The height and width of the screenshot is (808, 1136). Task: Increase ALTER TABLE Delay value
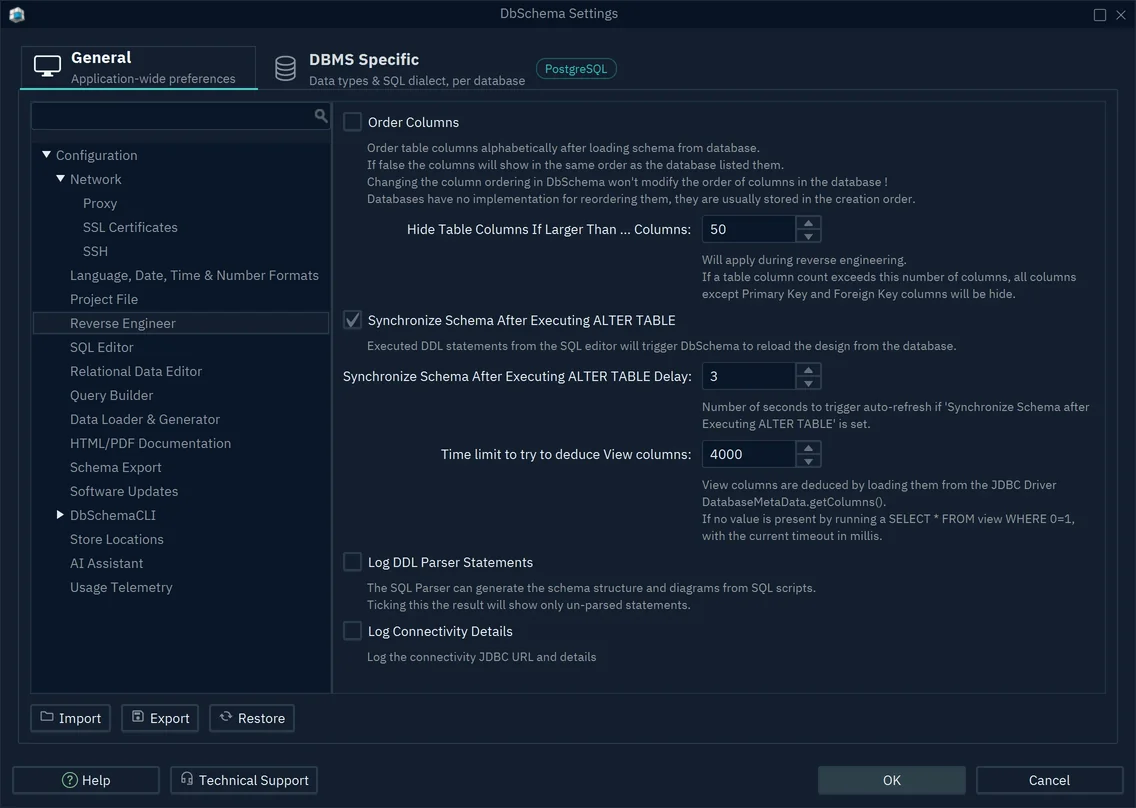(808, 370)
